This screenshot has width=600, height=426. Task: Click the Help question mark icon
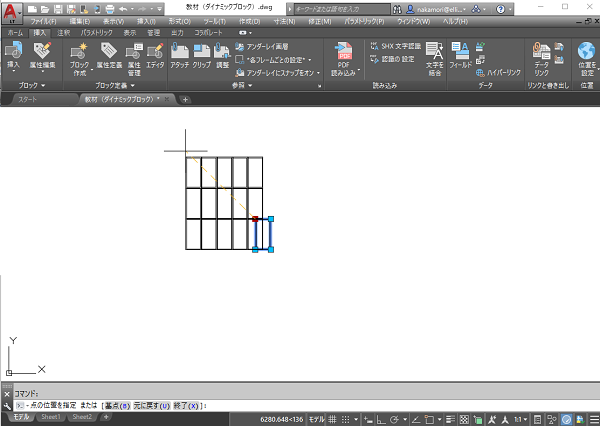500,9
